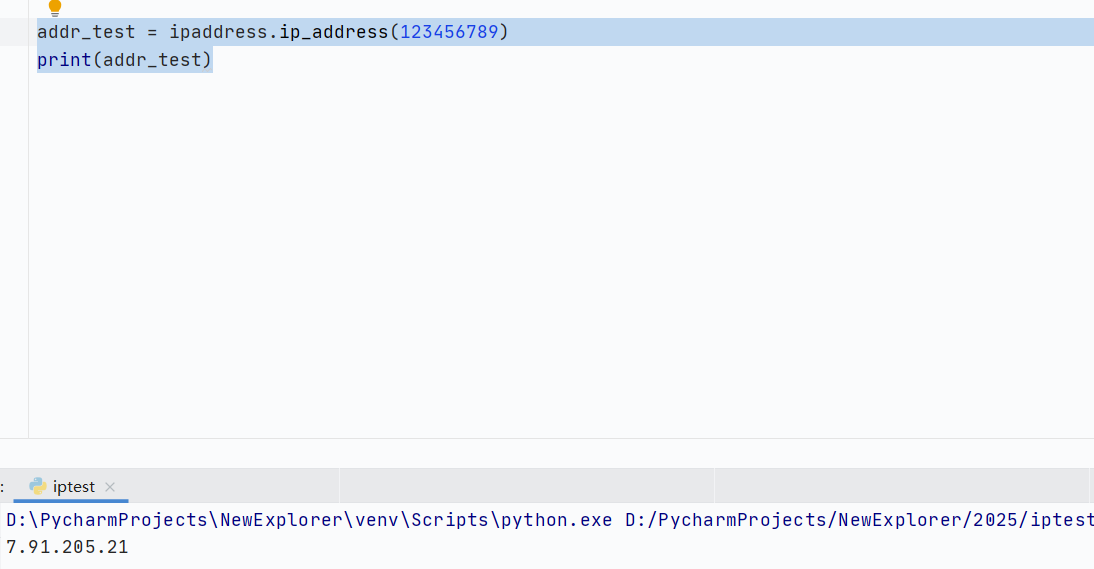This screenshot has width=1094, height=569.
Task: Click the print function call
Action: click(x=63, y=60)
